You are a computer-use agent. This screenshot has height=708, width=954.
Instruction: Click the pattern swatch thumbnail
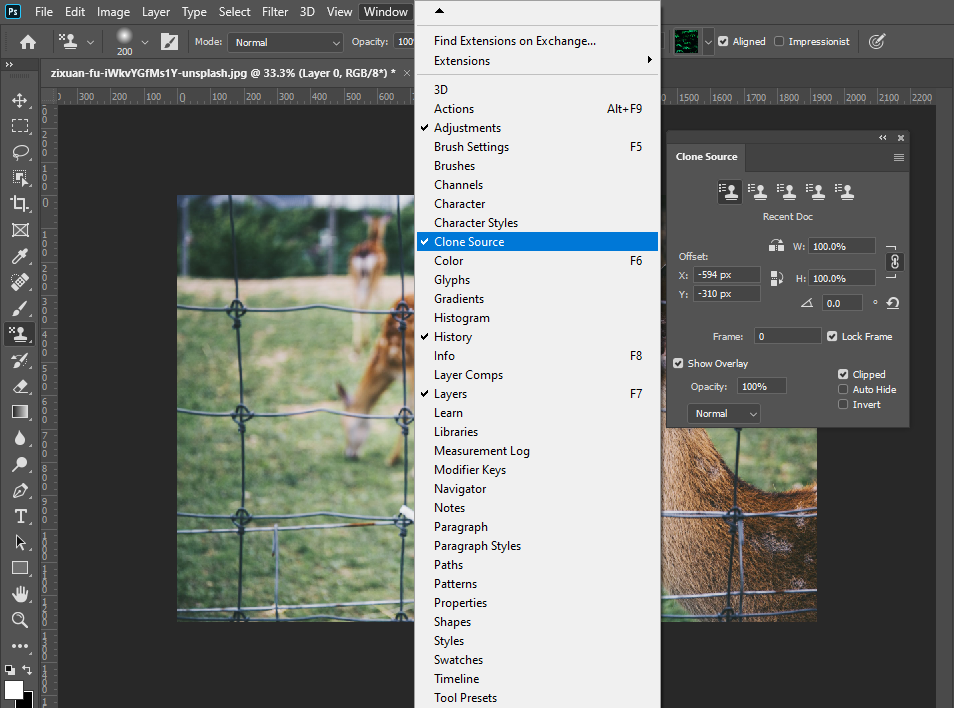point(686,42)
